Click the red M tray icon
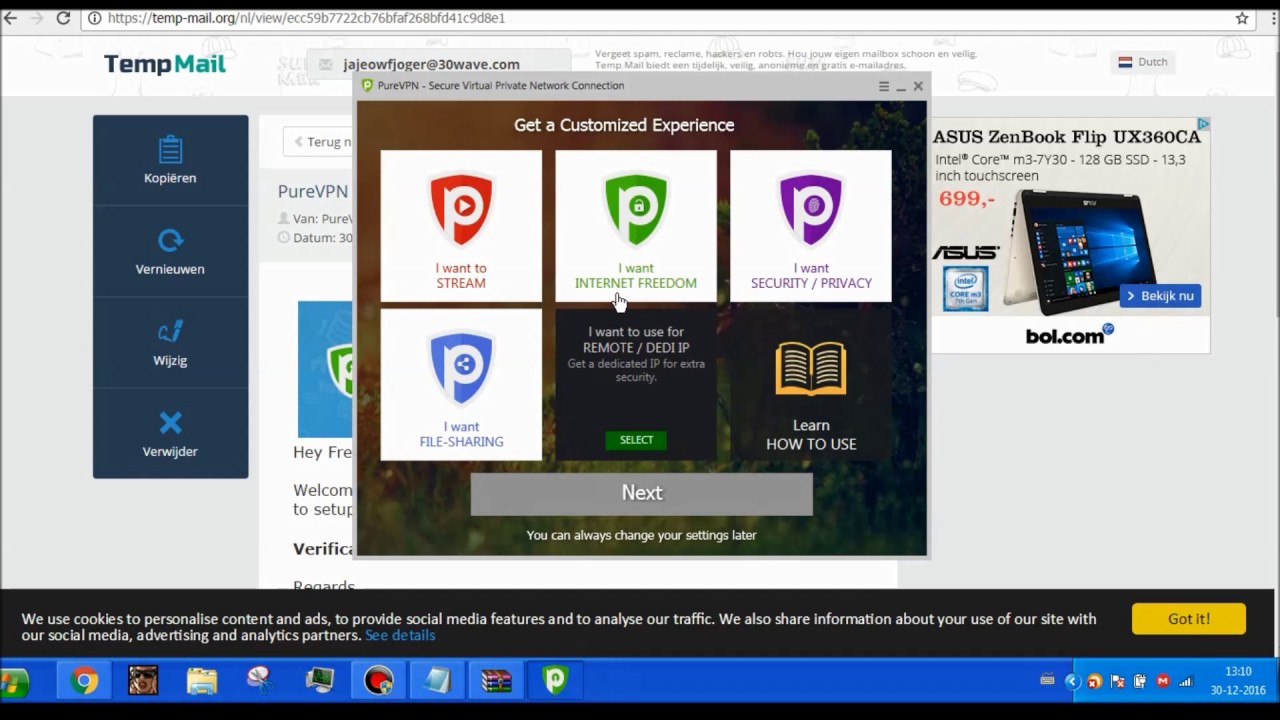1280x720 pixels. [1162, 682]
